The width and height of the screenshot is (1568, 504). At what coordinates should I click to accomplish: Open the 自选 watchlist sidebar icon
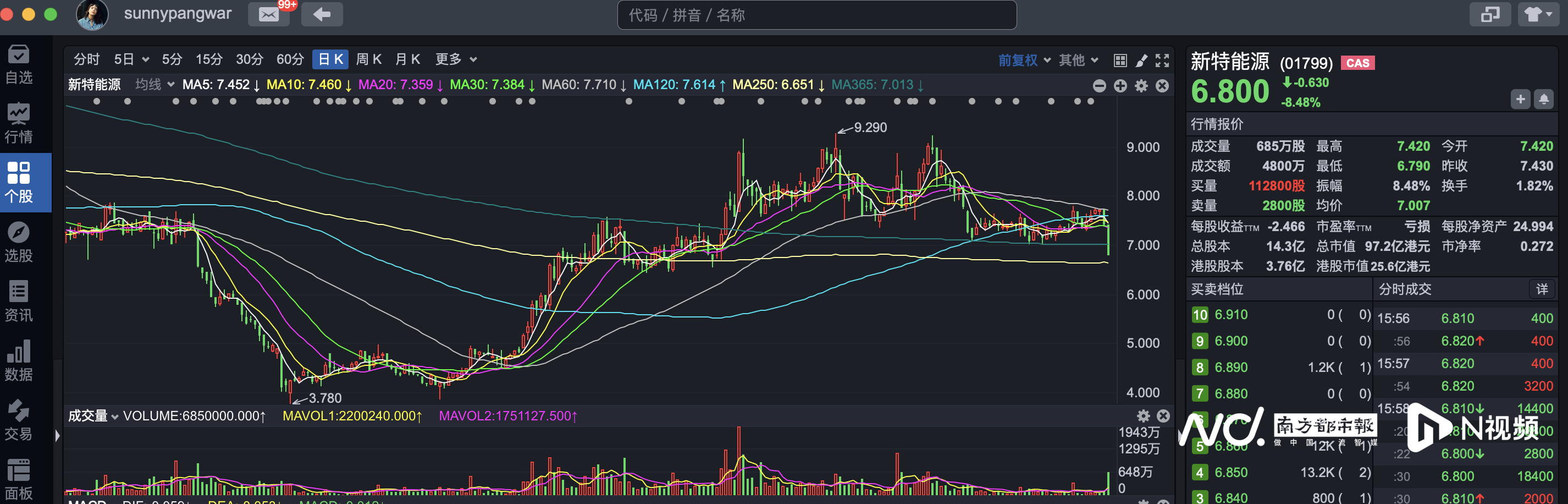pos(19,64)
